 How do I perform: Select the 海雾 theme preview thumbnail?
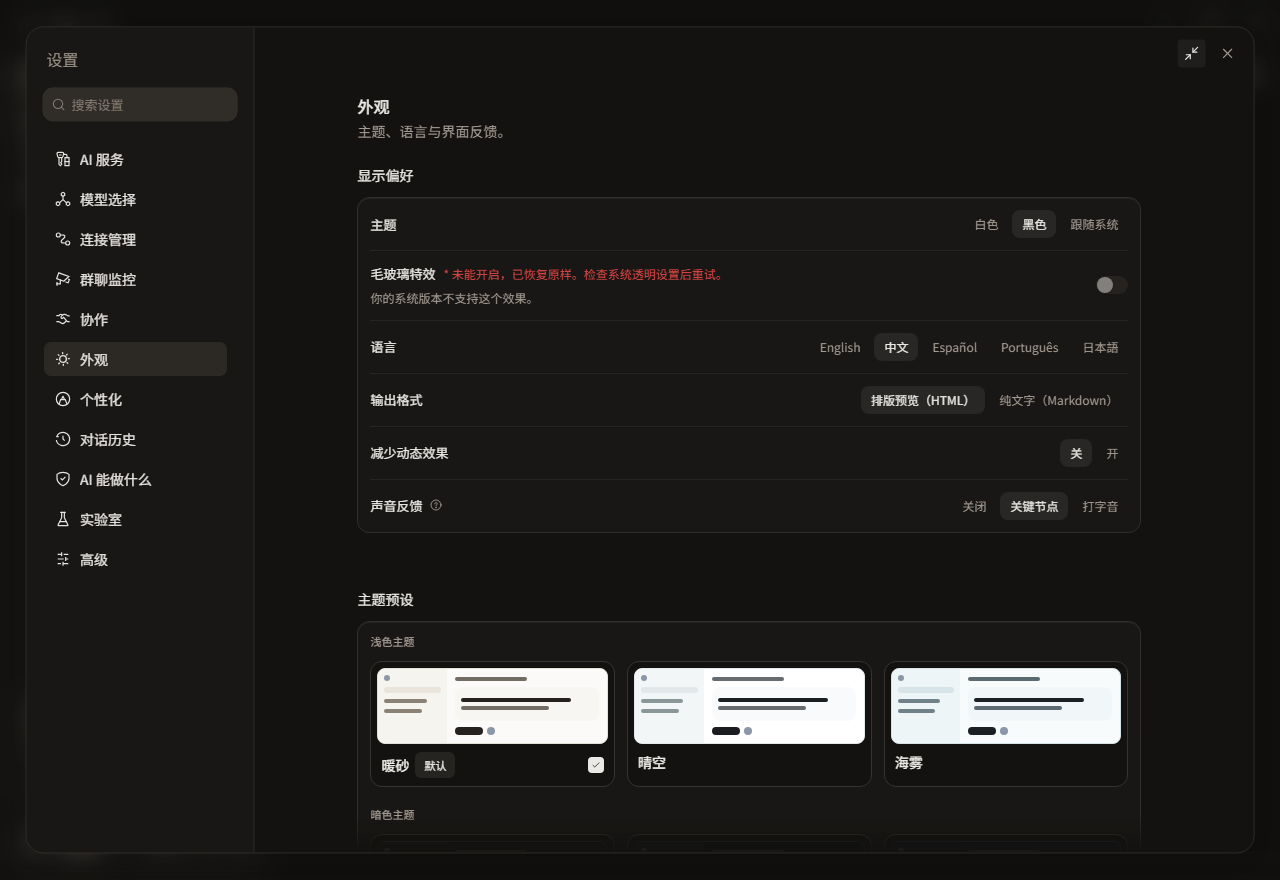[1006, 706]
